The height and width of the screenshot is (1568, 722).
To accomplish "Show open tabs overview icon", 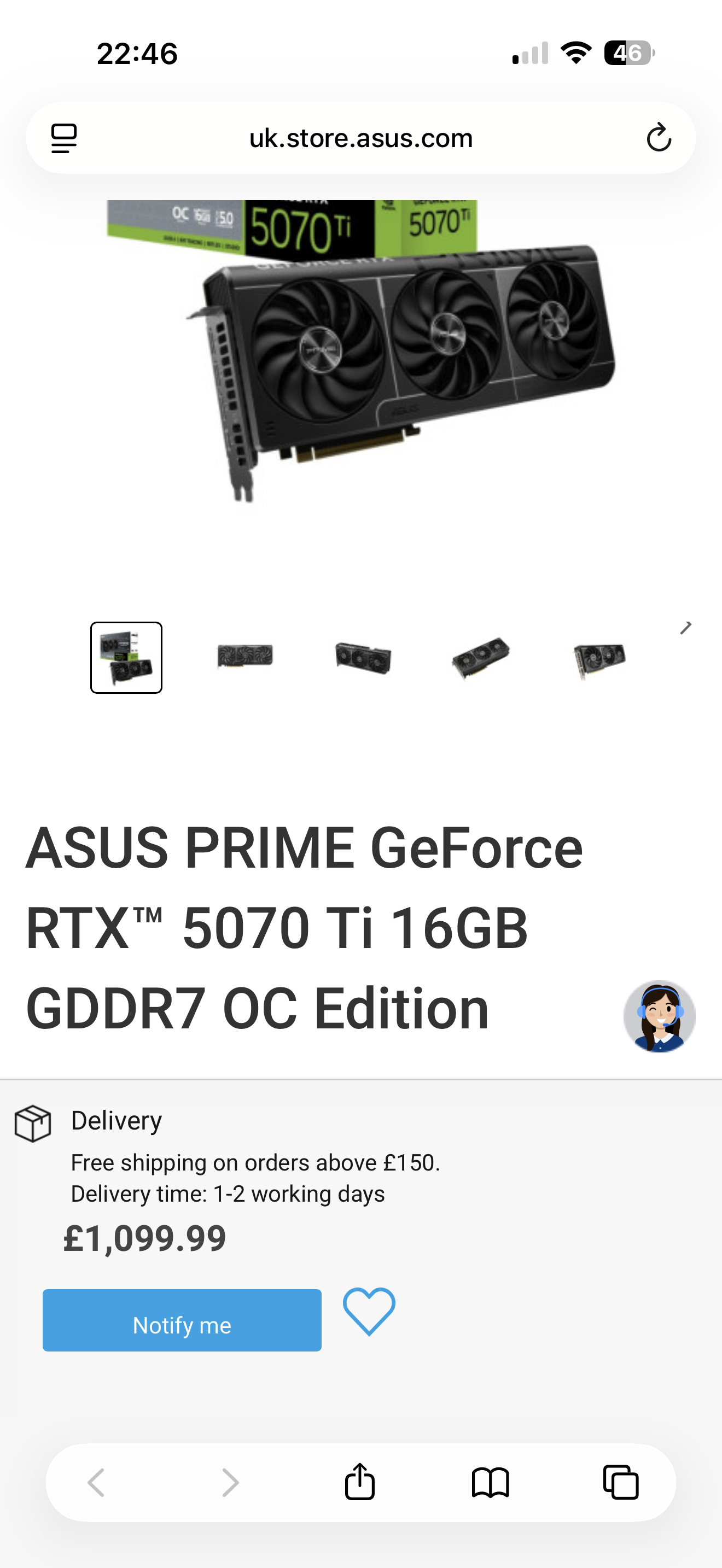I will pyautogui.click(x=620, y=1482).
